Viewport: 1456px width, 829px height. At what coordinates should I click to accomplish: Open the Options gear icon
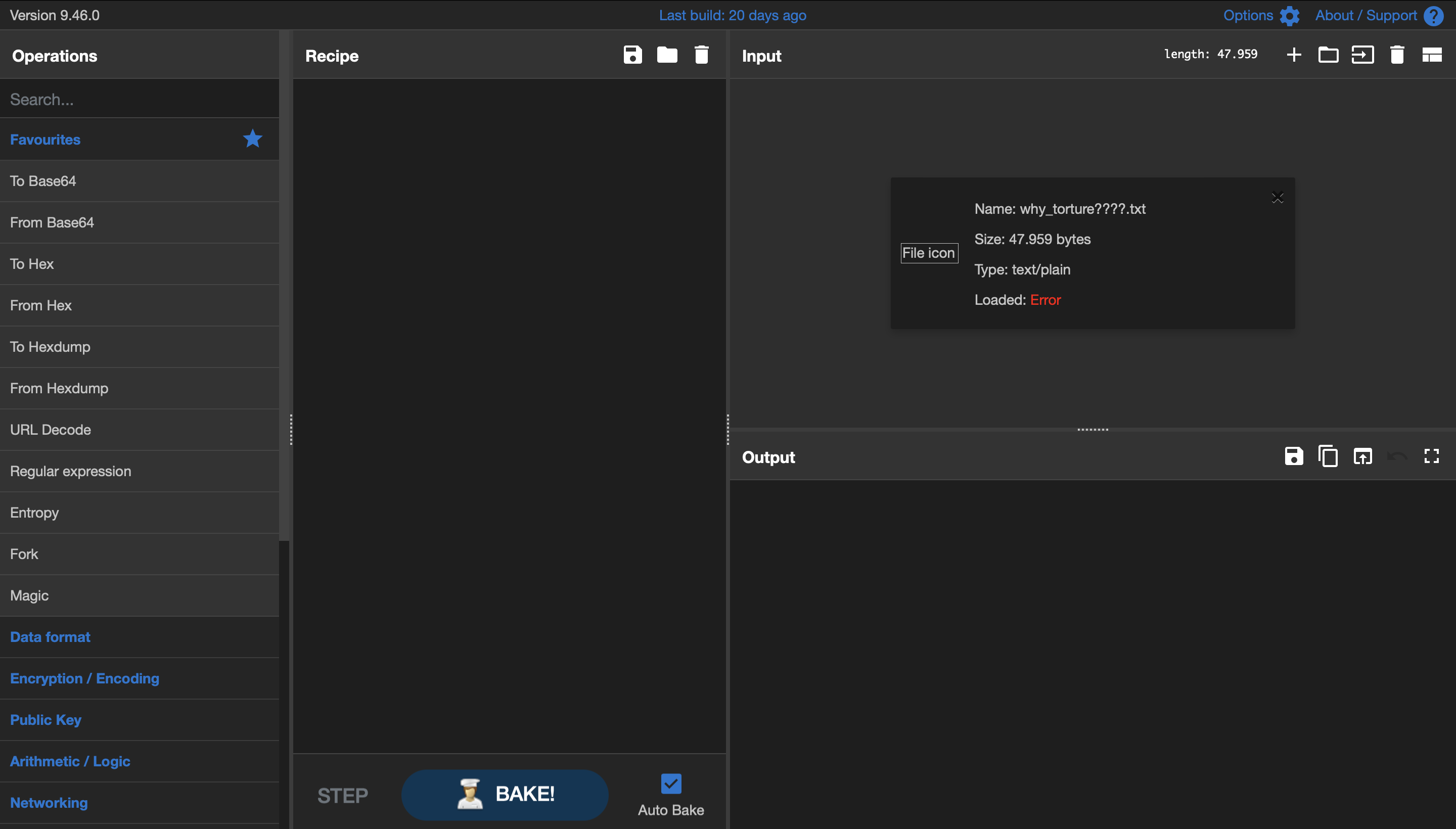click(x=1290, y=15)
